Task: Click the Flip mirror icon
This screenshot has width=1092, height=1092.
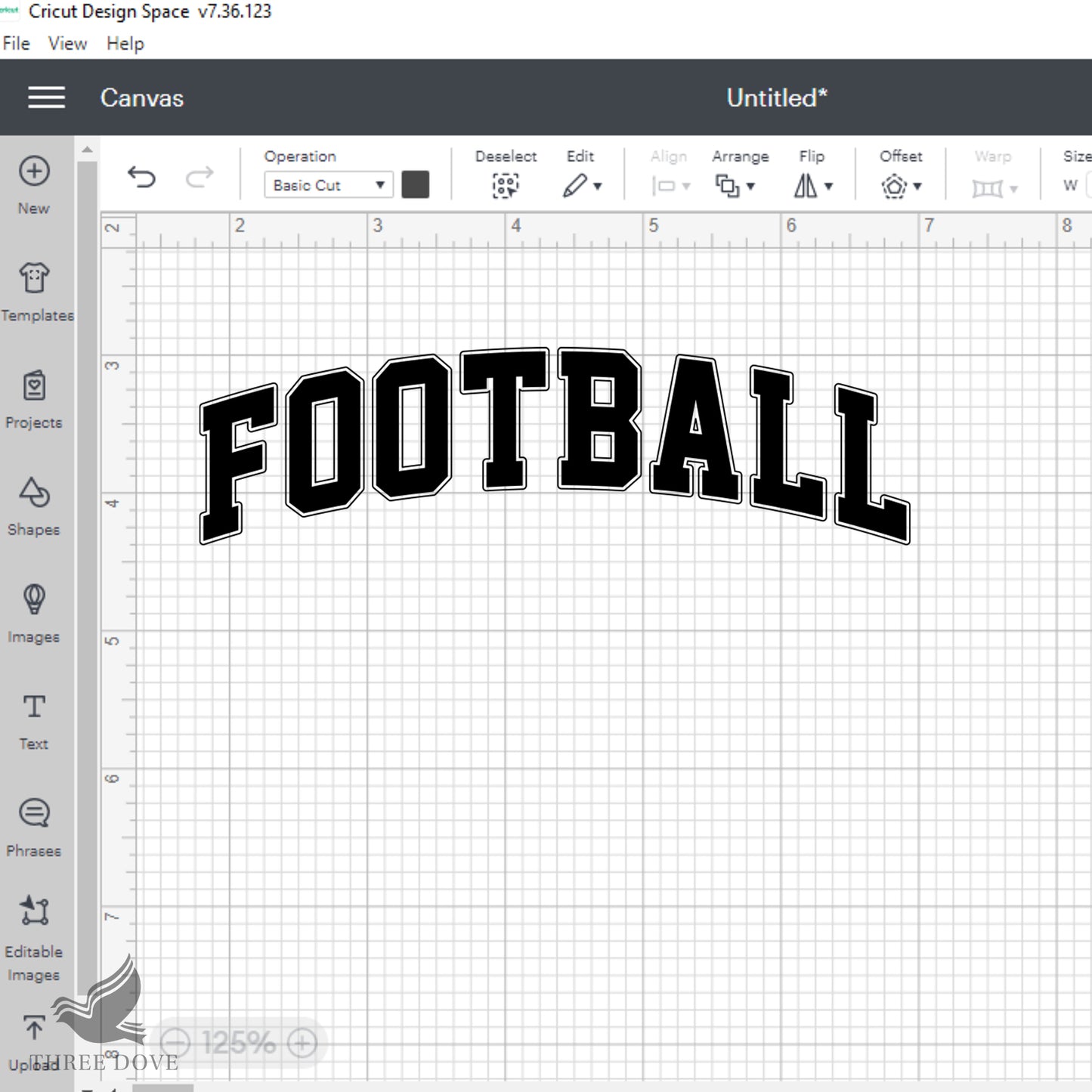Action: point(806,185)
